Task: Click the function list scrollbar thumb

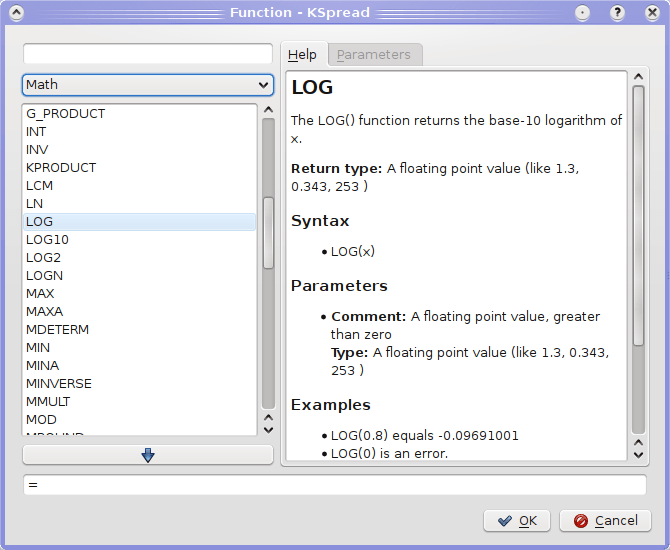Action: coord(268,233)
